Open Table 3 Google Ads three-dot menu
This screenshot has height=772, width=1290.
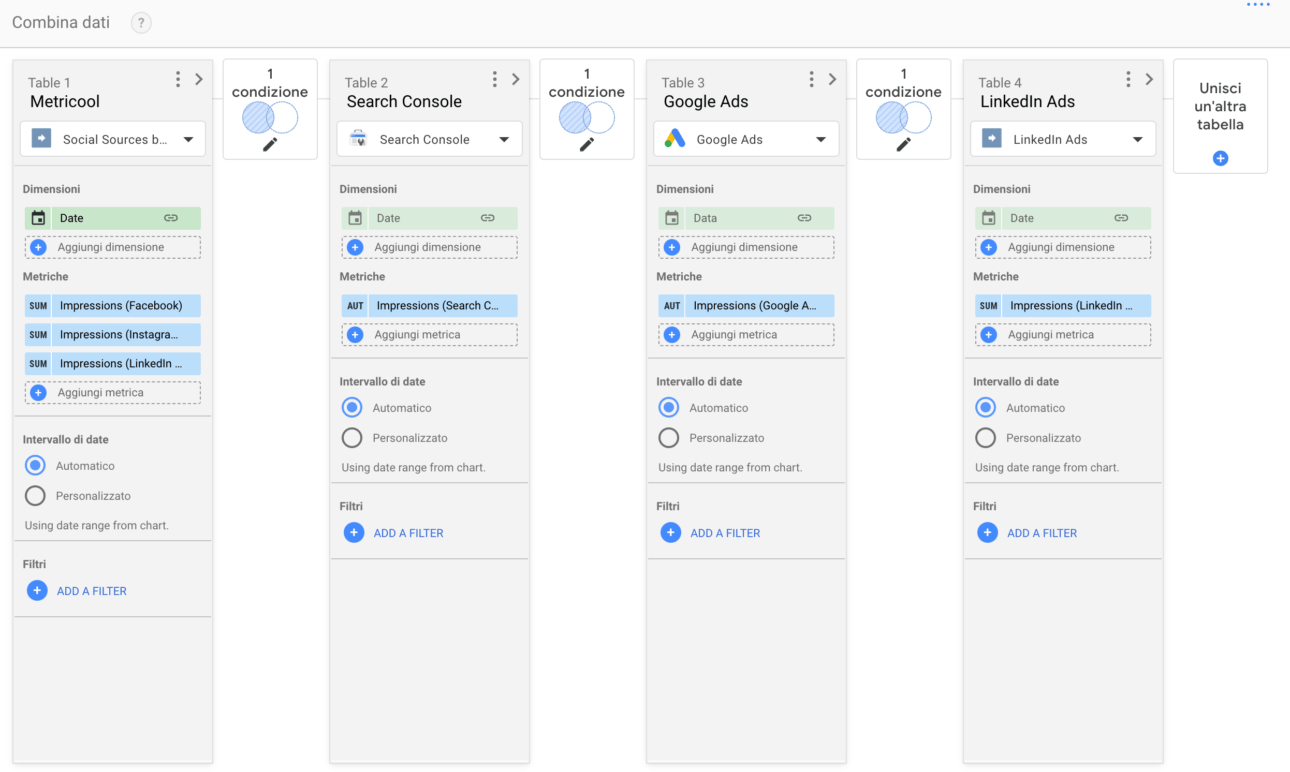pos(812,79)
